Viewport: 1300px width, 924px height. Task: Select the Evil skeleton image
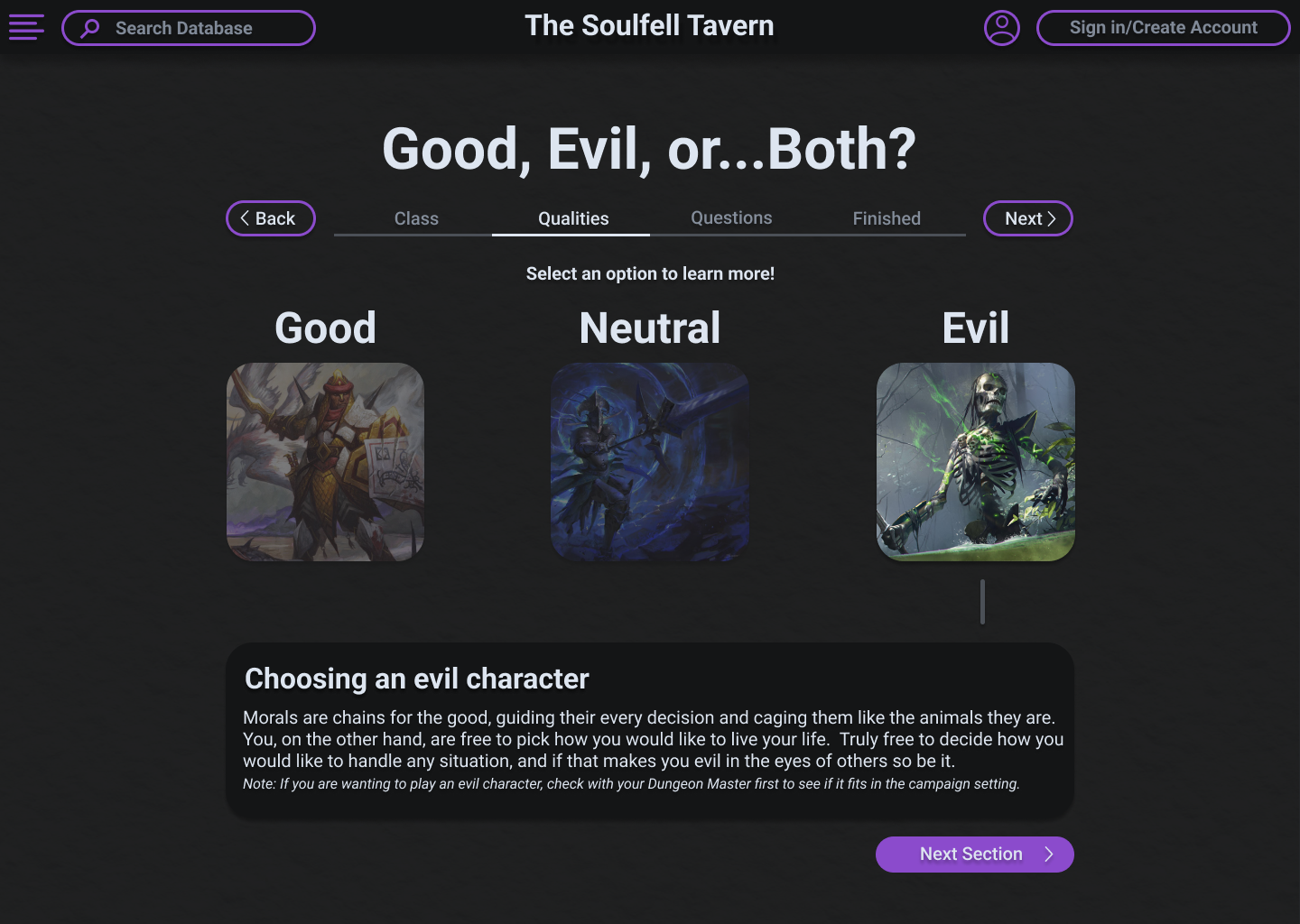tap(975, 462)
